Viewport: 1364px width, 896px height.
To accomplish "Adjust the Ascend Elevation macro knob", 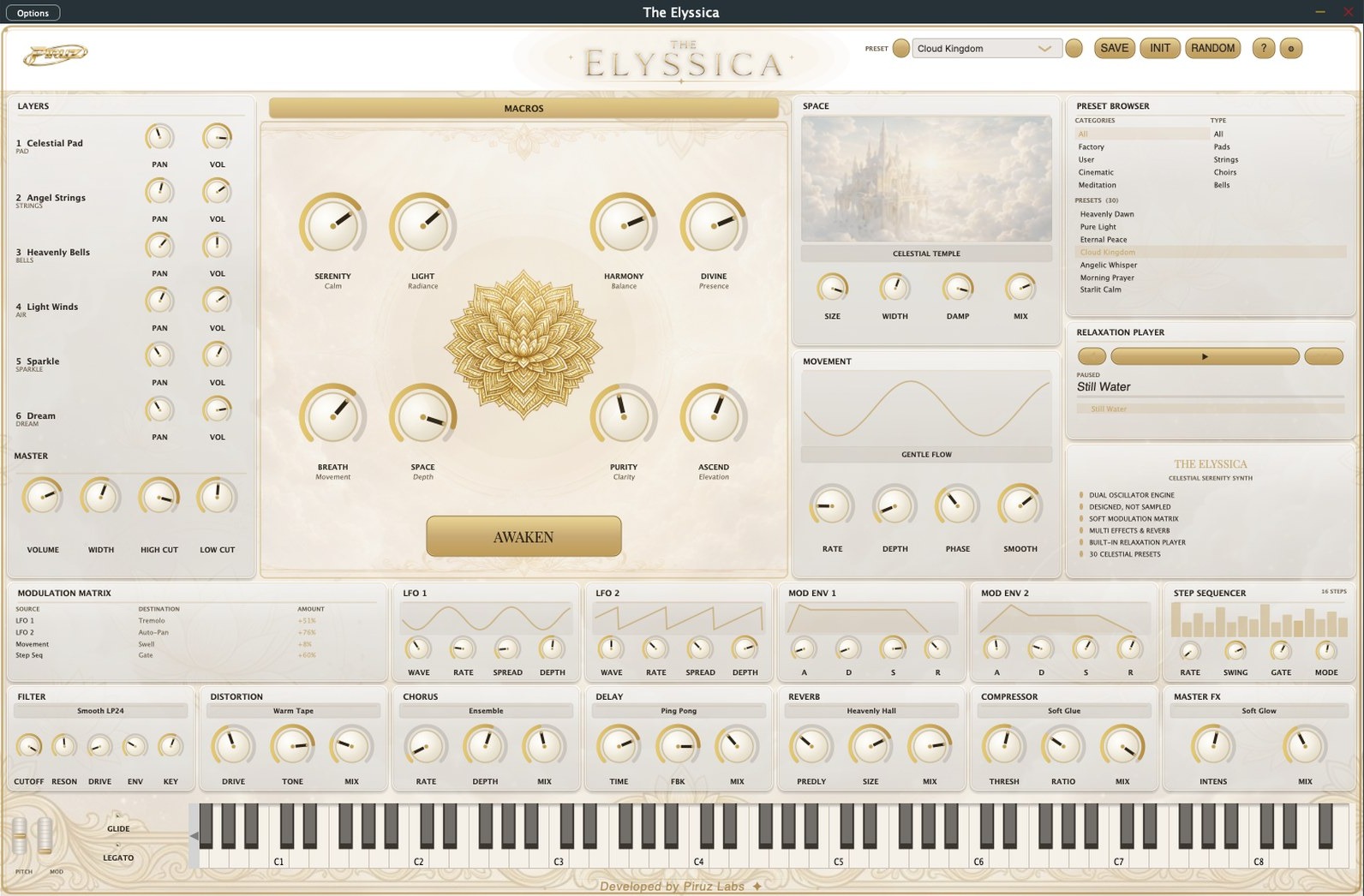I will [x=714, y=417].
